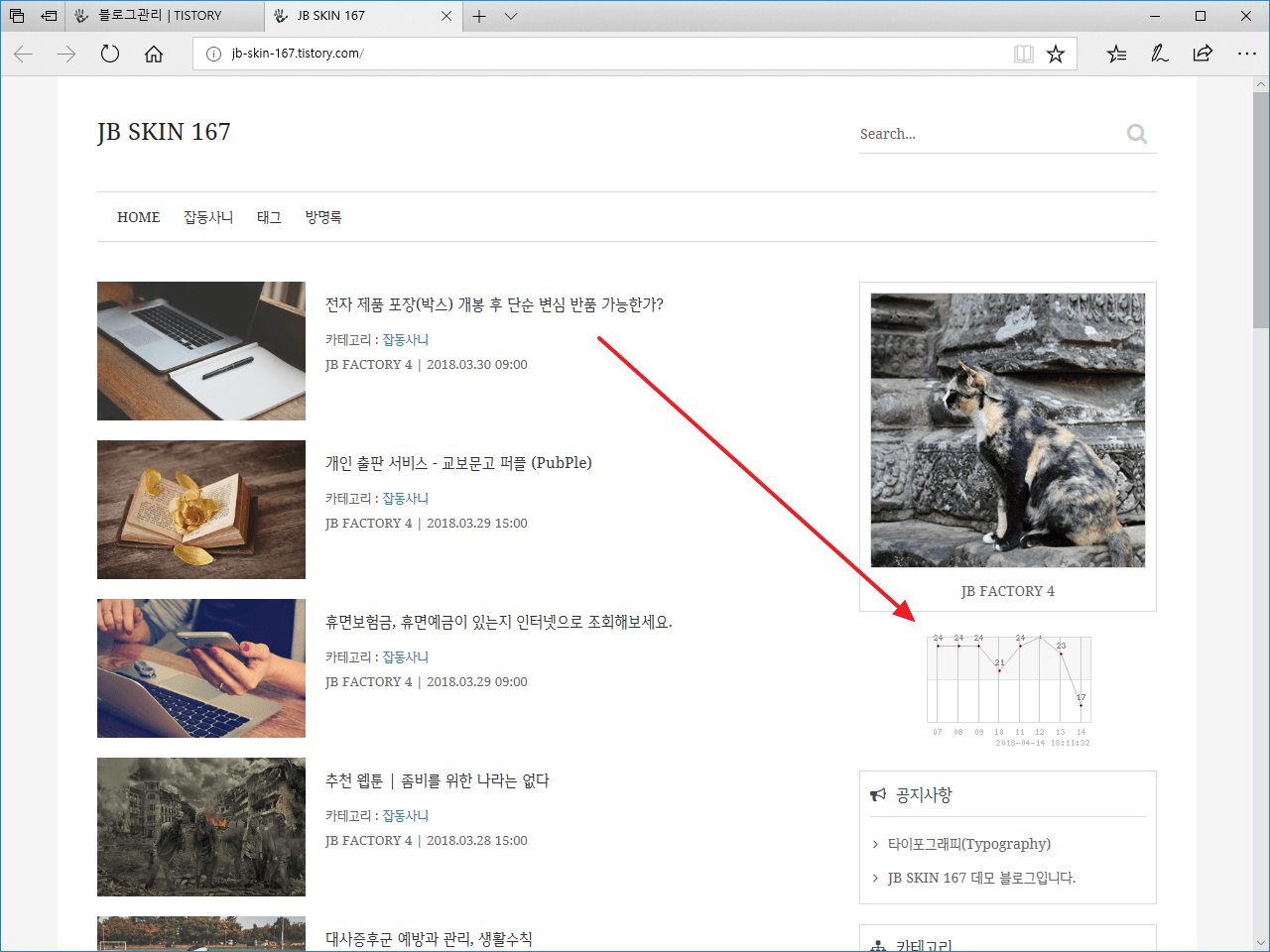Open the JB SKIN 167 blog title

164,132
